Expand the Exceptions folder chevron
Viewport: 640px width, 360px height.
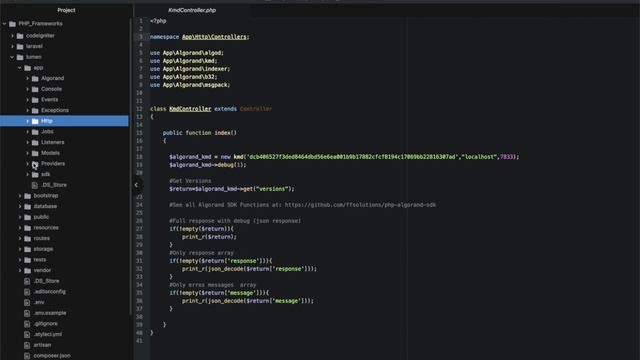coord(27,111)
